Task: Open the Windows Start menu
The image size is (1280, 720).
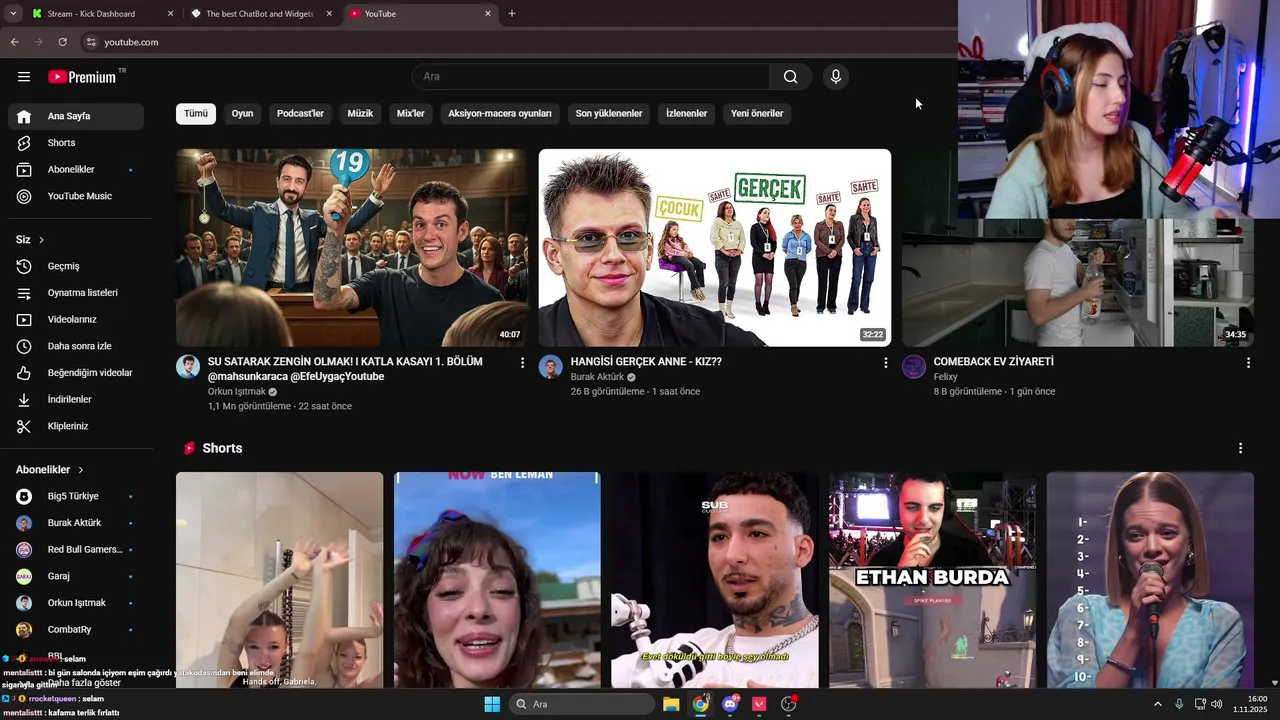Action: point(492,704)
